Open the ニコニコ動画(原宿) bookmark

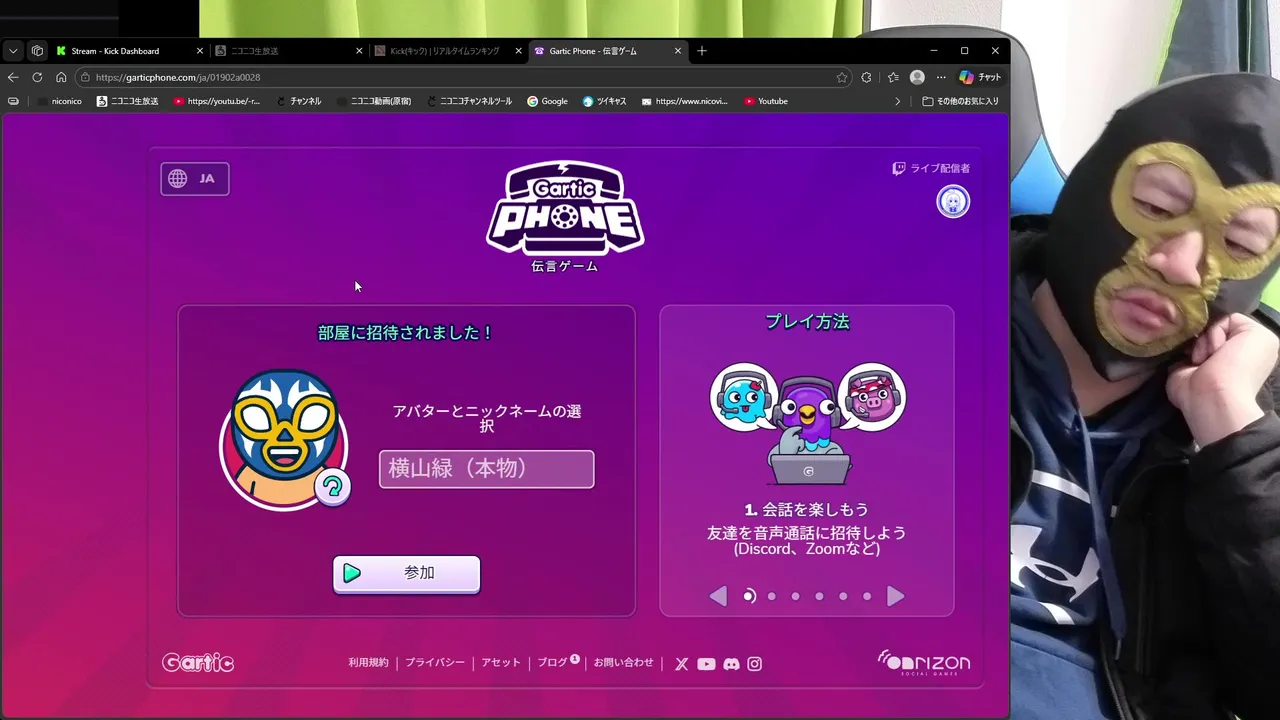click(374, 101)
